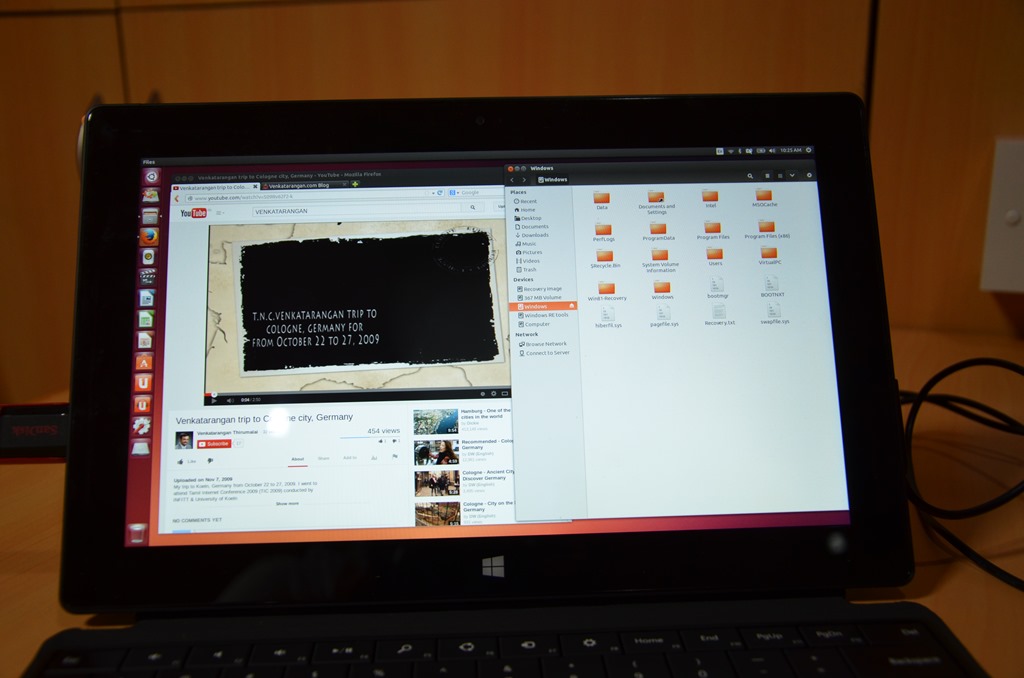Open the Trash icon in the launcher
This screenshot has height=678, width=1024.
[x=137, y=533]
